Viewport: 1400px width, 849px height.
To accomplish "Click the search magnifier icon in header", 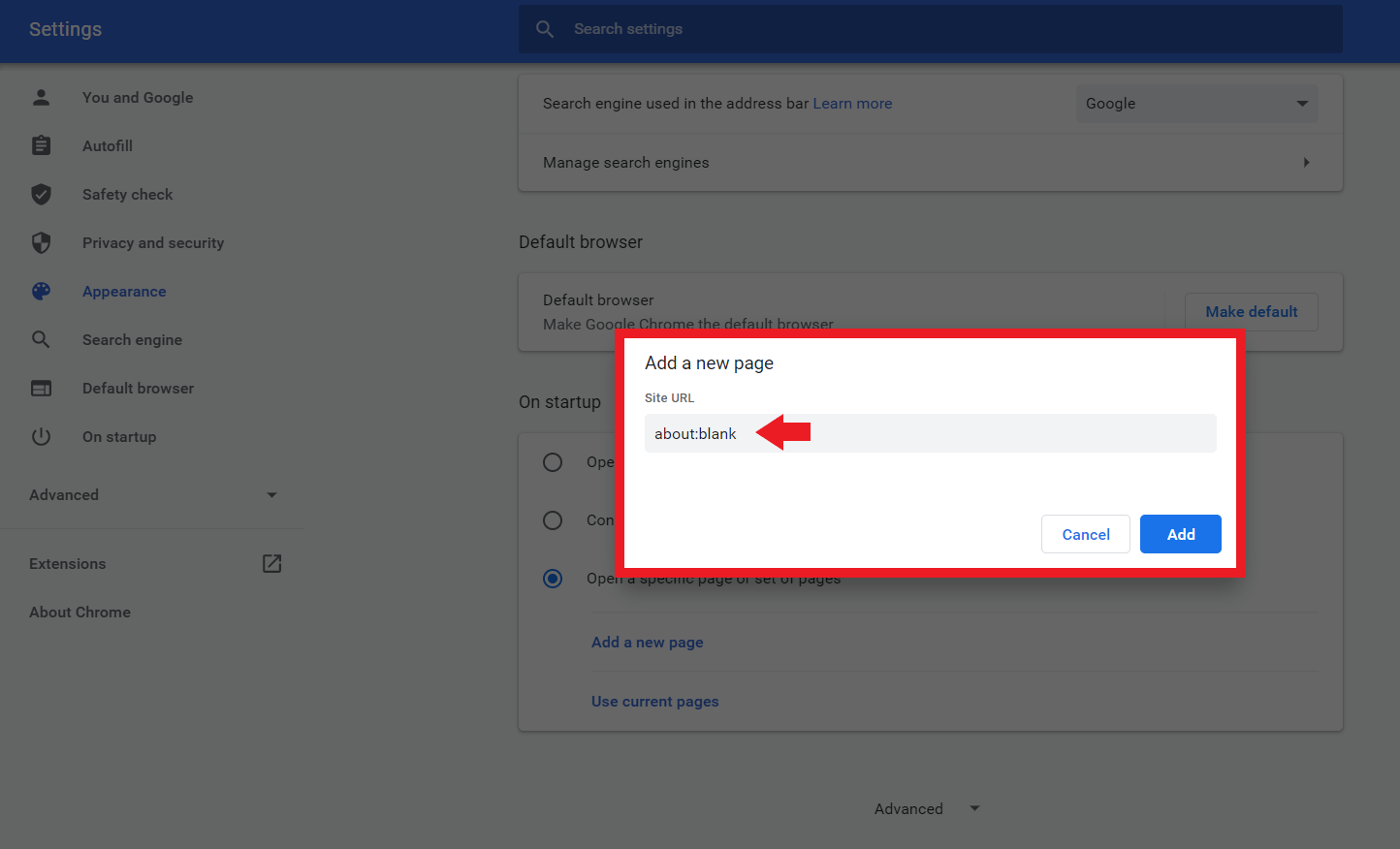I will coord(545,29).
